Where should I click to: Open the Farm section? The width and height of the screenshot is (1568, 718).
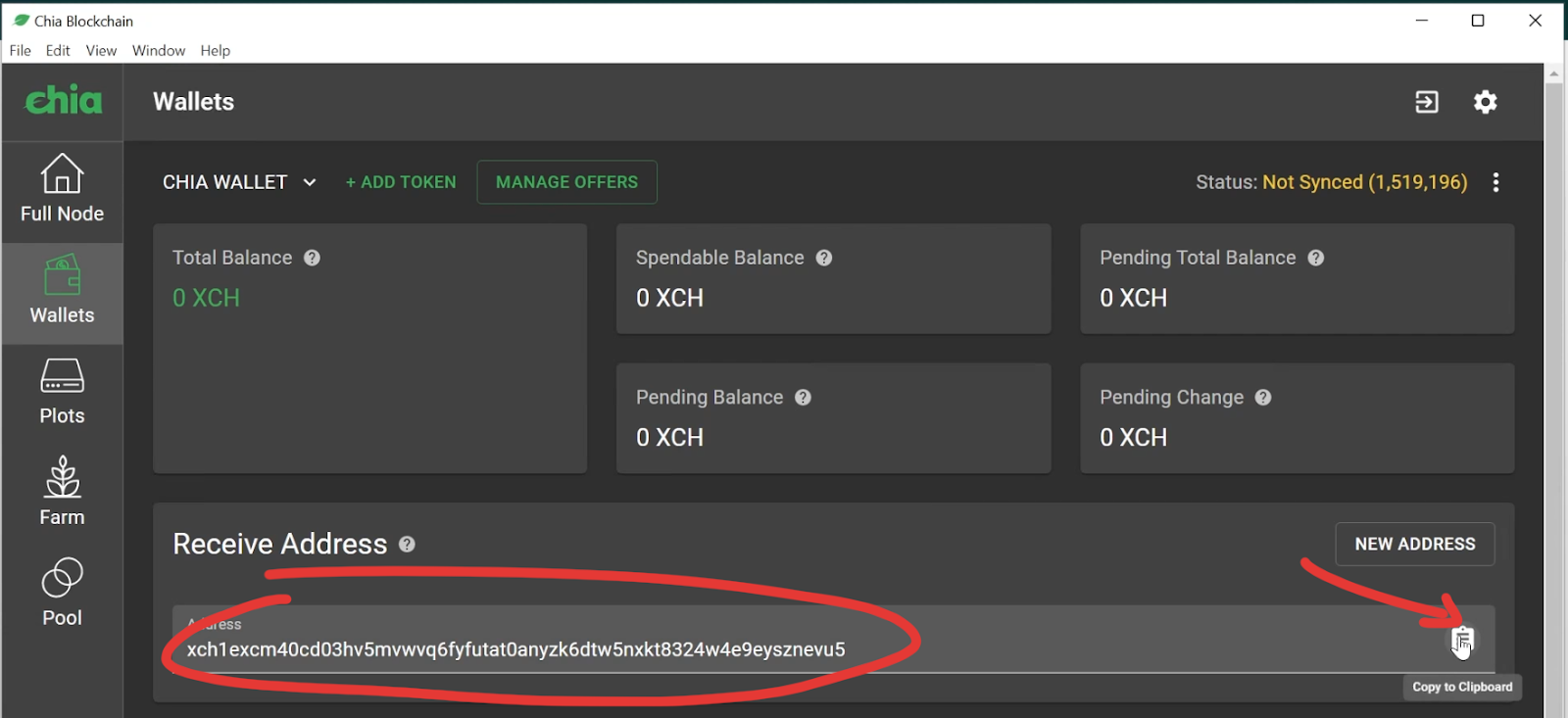coord(62,493)
